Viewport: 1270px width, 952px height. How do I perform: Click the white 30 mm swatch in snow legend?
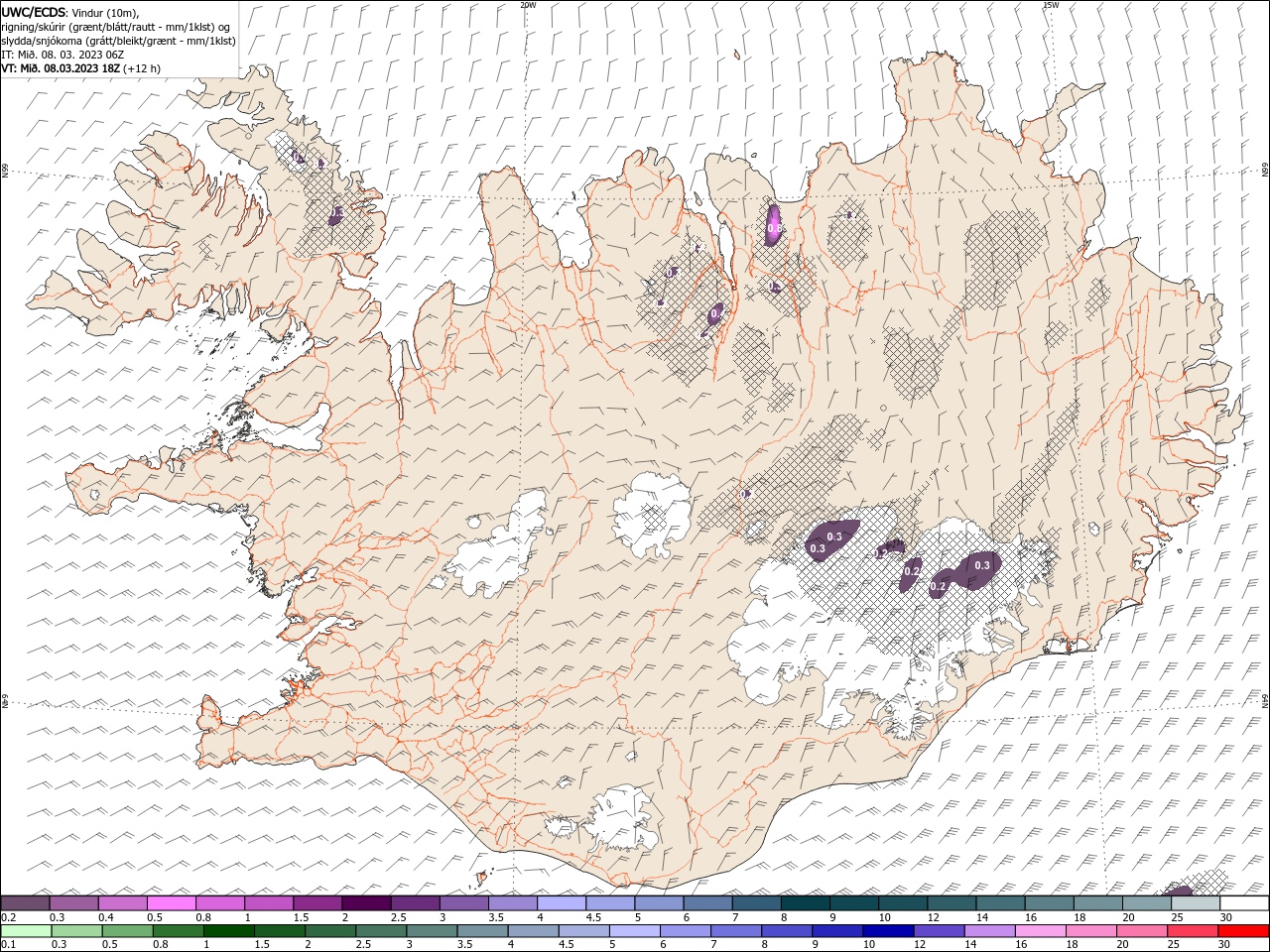click(1243, 902)
